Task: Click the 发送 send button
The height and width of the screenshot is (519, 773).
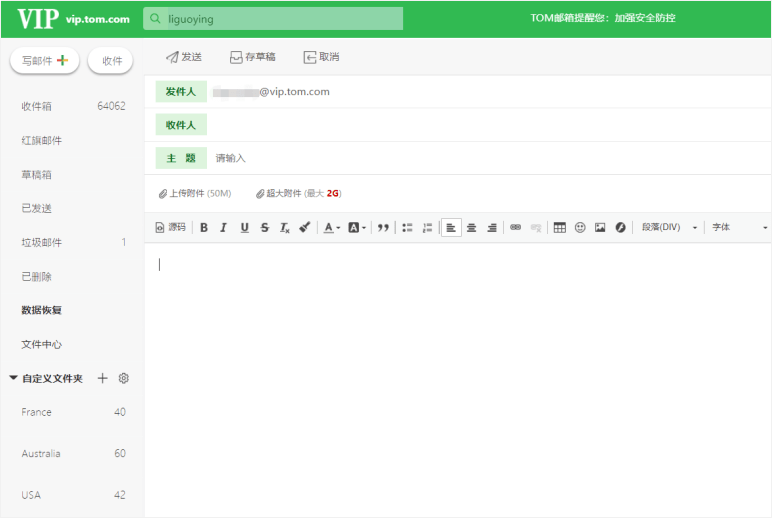Action: (x=184, y=57)
